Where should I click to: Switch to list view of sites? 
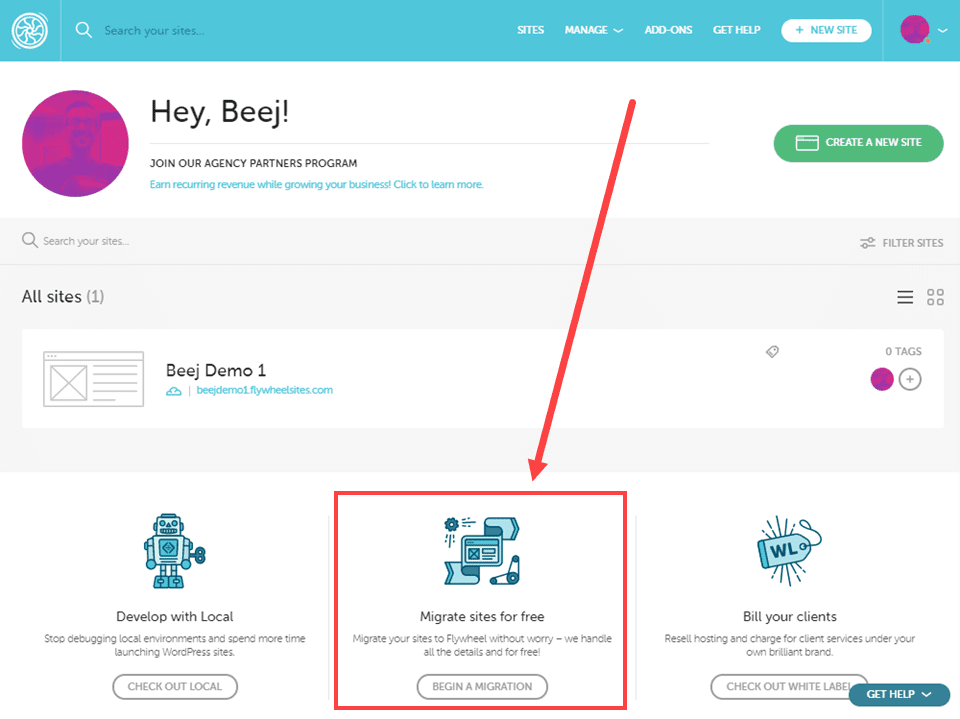pos(905,297)
